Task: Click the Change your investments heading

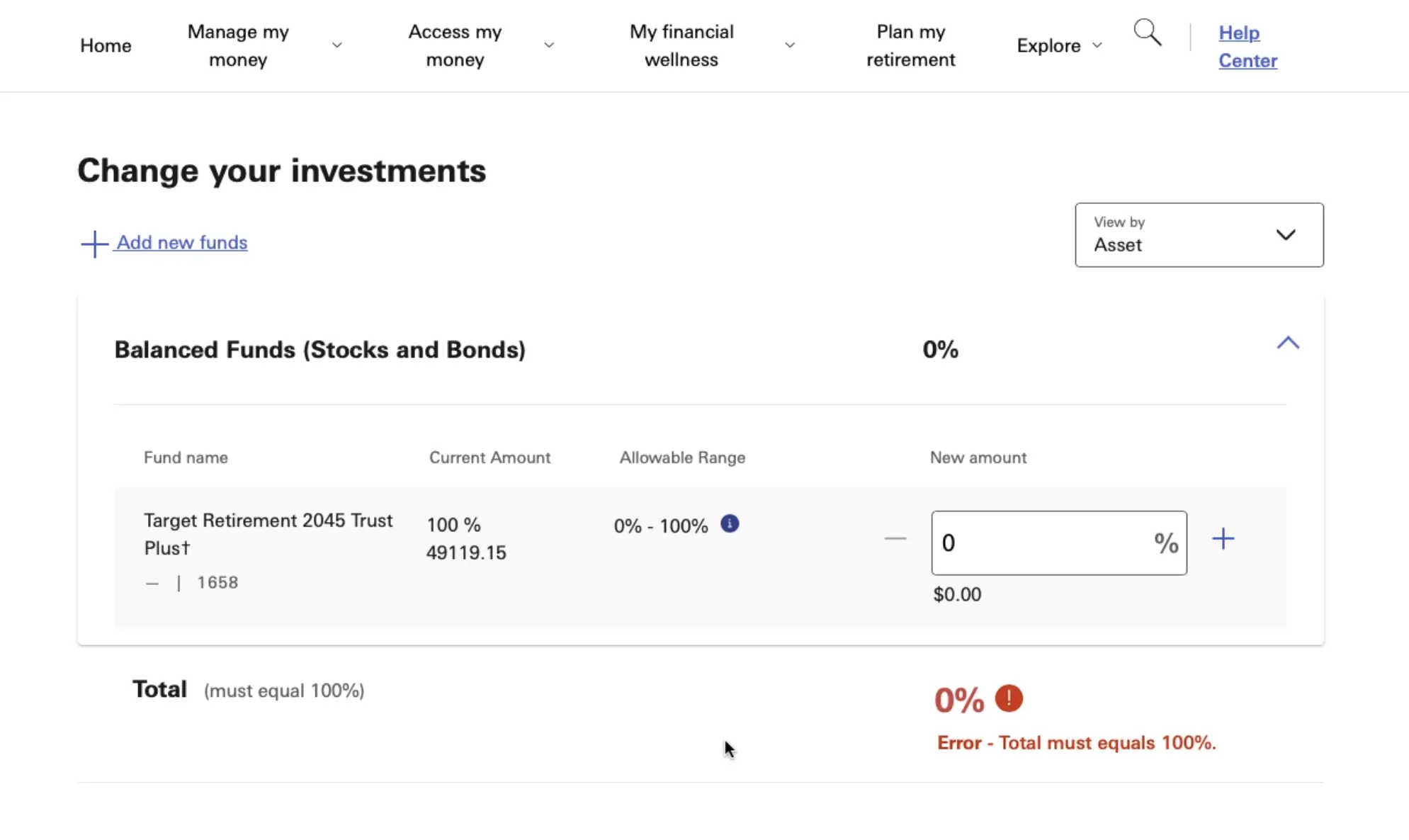Action: pos(282,171)
